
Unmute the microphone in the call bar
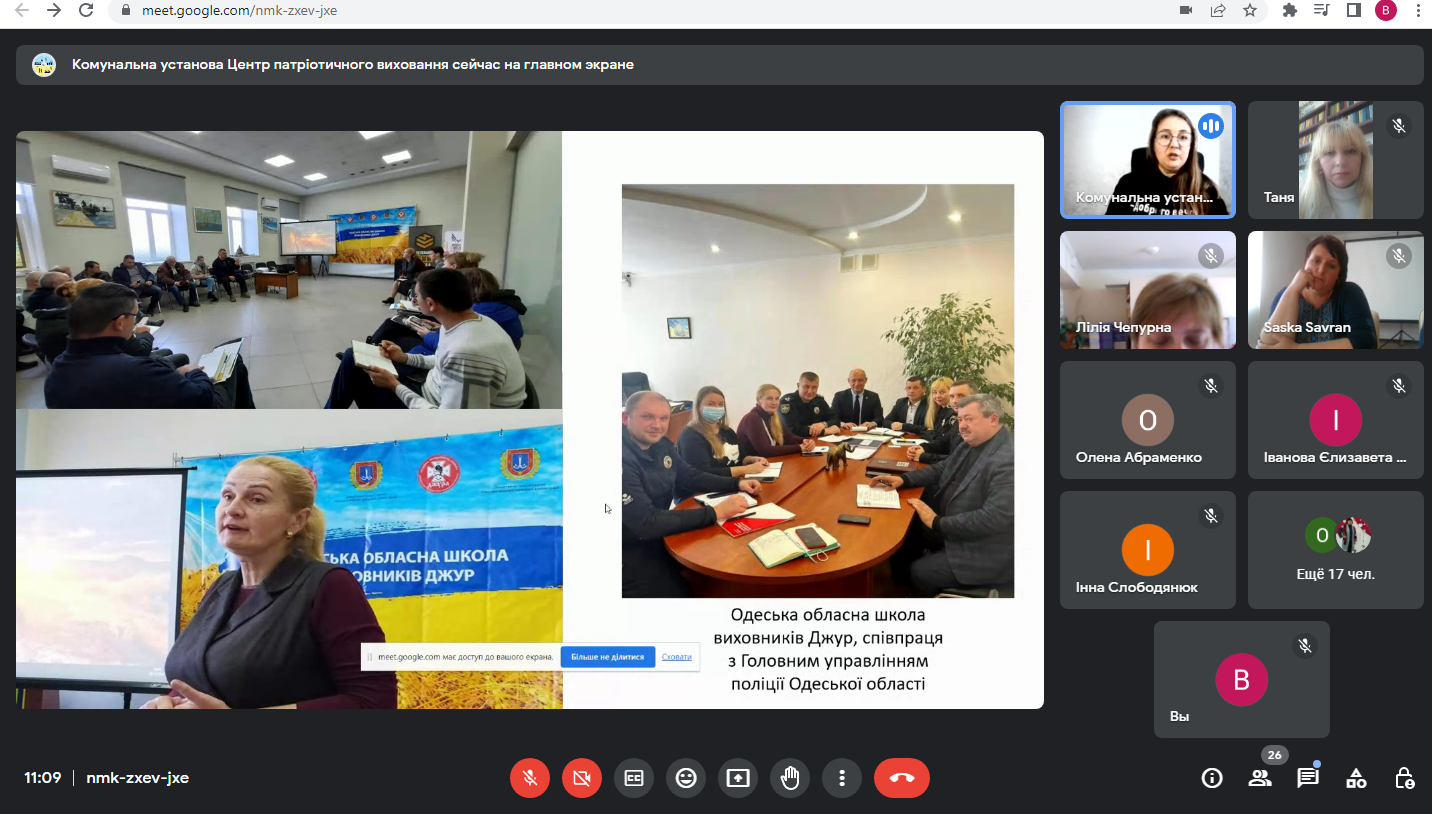(530, 778)
